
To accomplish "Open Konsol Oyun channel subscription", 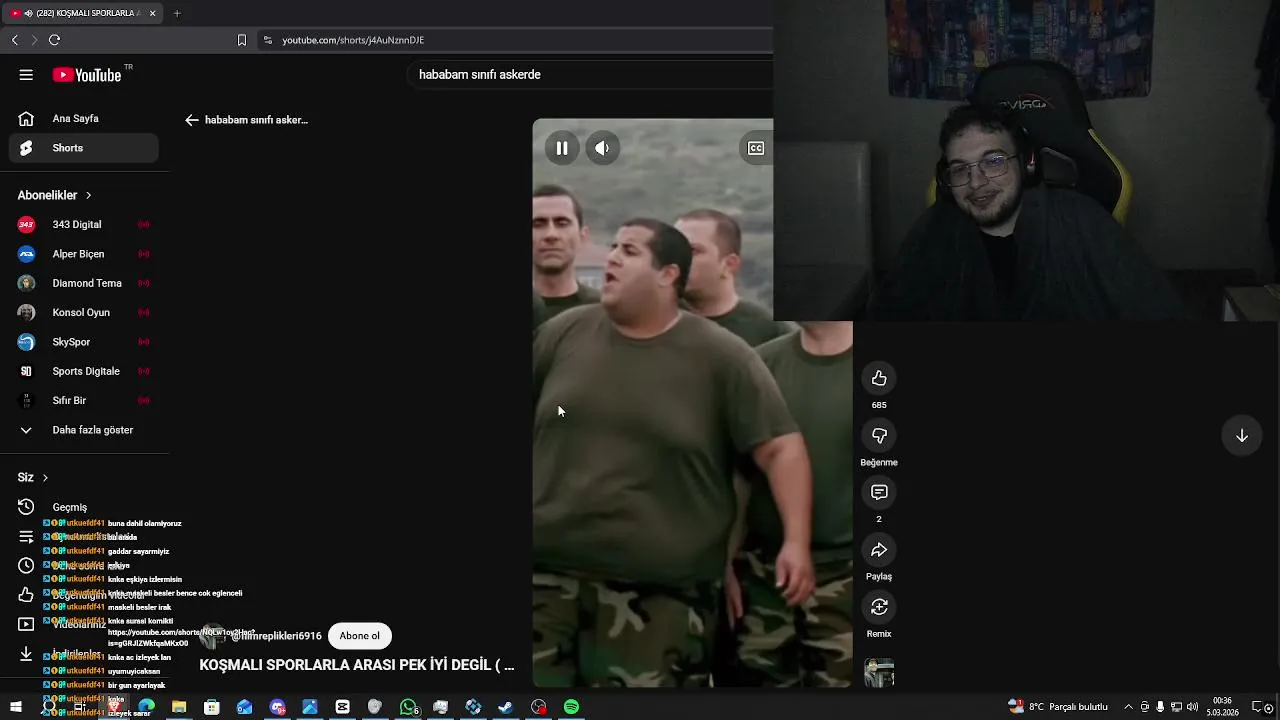I will (84, 312).
